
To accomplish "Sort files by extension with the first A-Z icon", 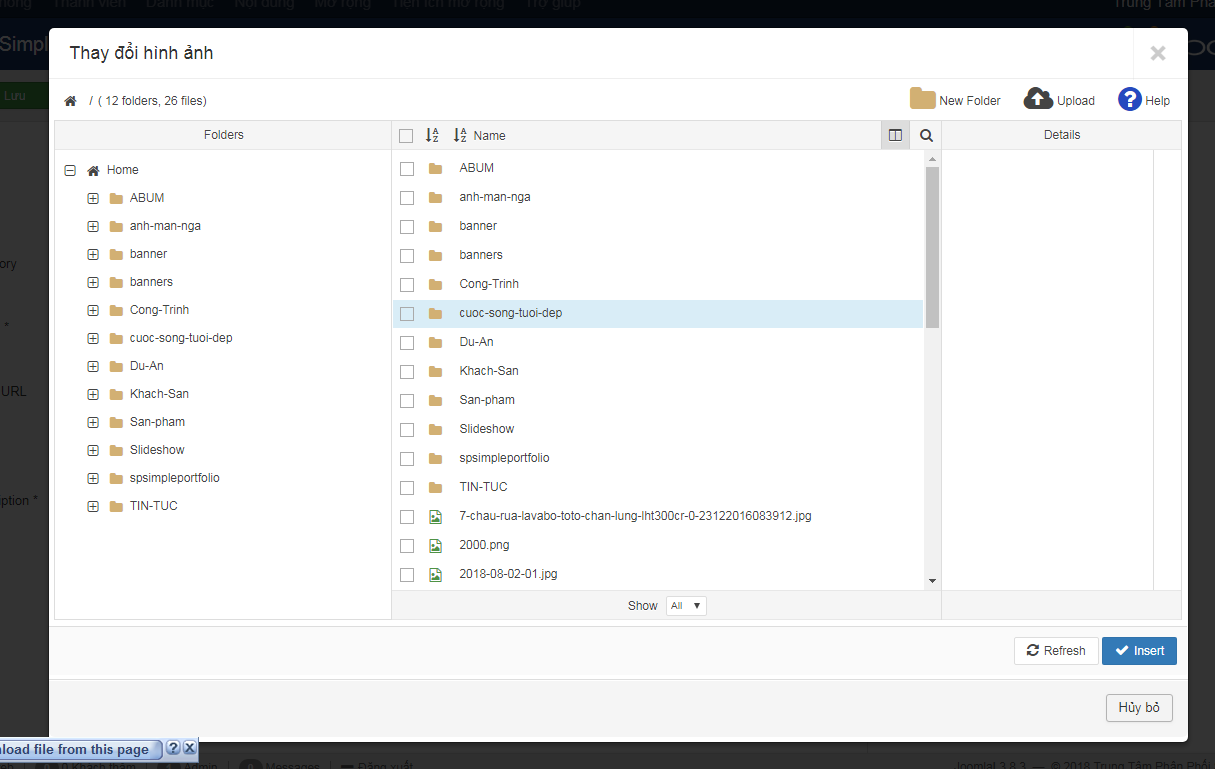I will pos(432,135).
